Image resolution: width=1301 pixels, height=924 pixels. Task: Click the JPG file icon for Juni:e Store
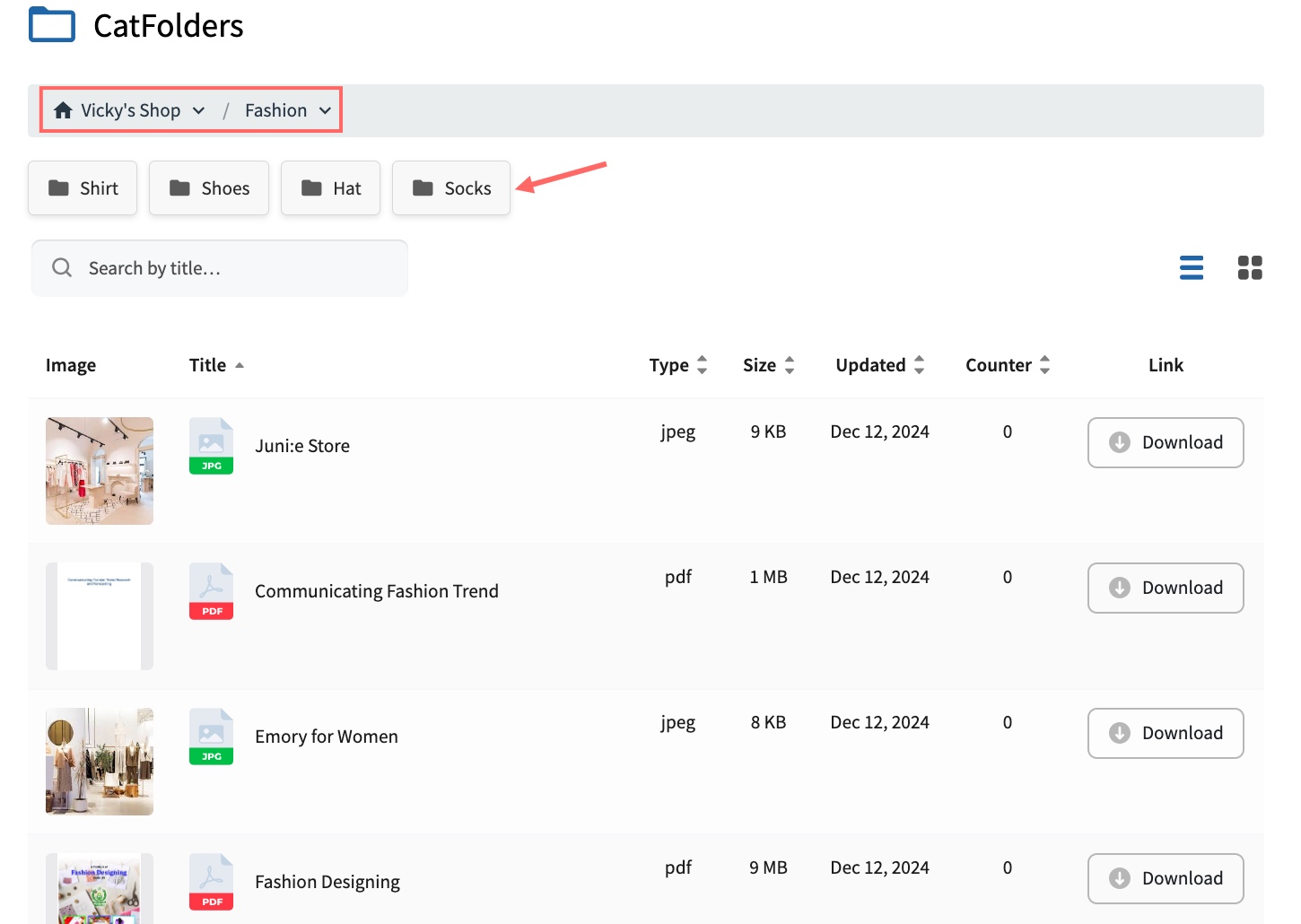pyautogui.click(x=211, y=446)
